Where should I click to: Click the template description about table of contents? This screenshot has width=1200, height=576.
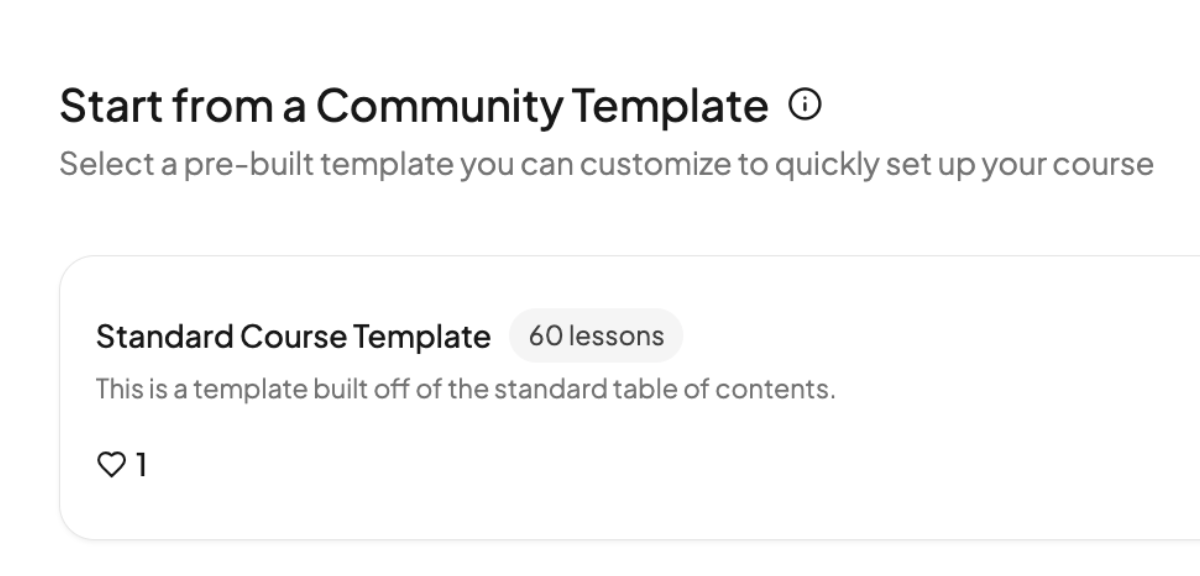tap(465, 389)
